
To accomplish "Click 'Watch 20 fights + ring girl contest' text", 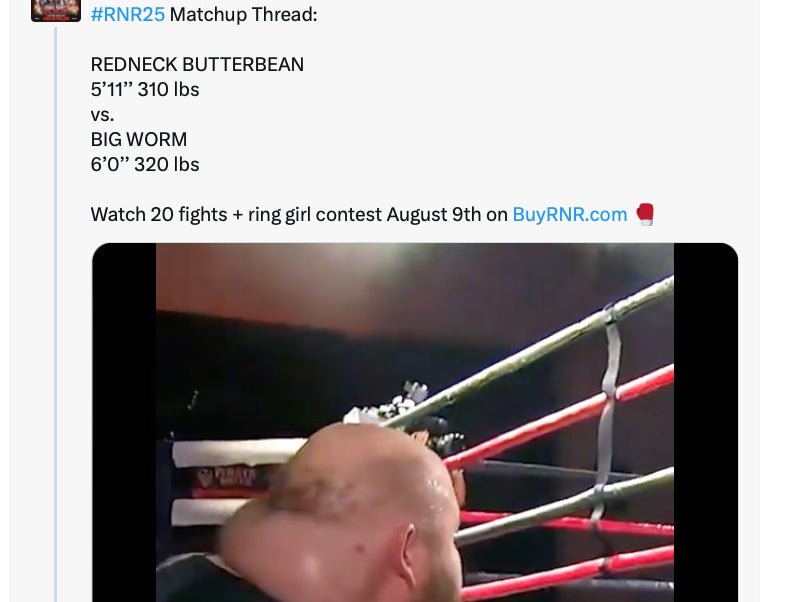I will (x=236, y=215).
